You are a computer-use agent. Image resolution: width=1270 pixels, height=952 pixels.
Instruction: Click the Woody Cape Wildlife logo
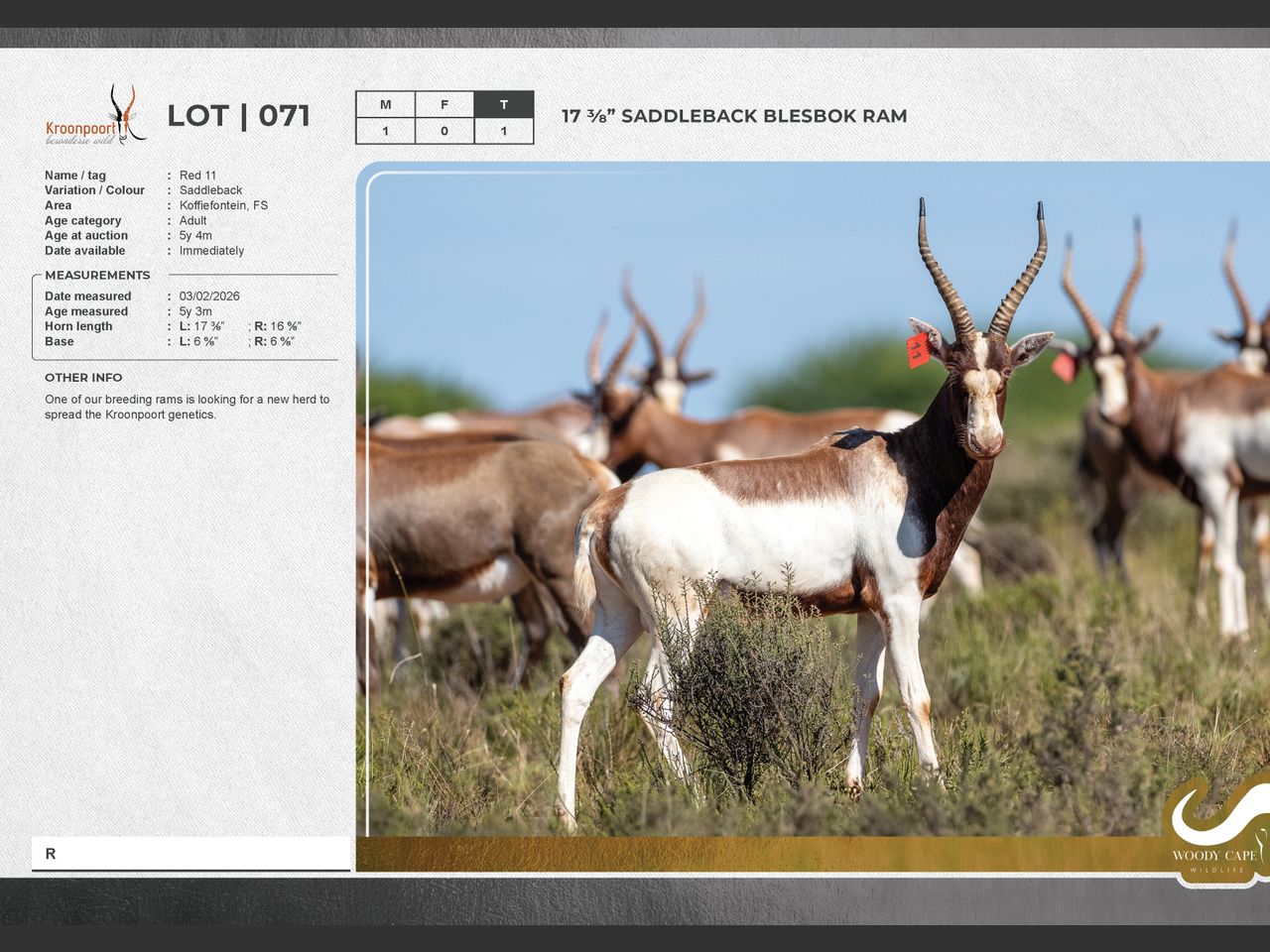coord(1214,833)
